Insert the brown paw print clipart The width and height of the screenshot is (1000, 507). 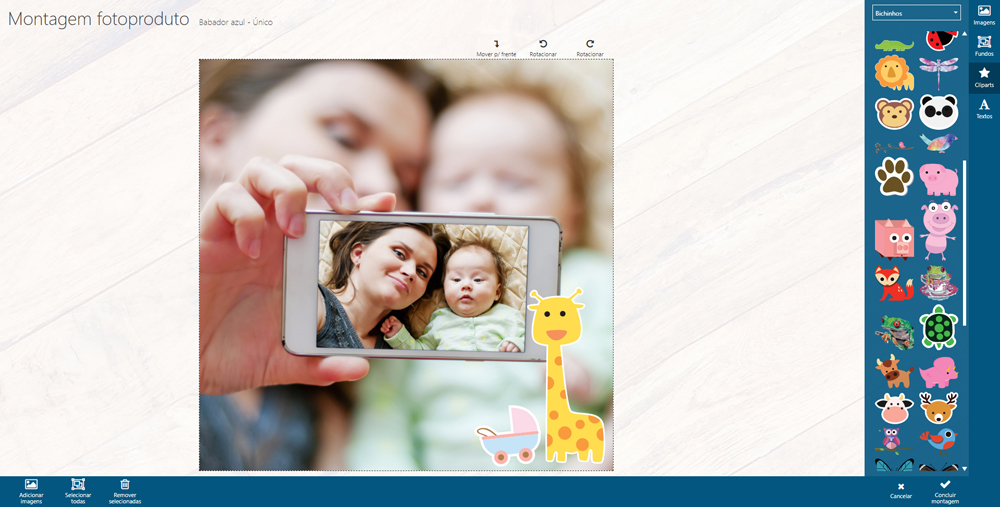893,177
